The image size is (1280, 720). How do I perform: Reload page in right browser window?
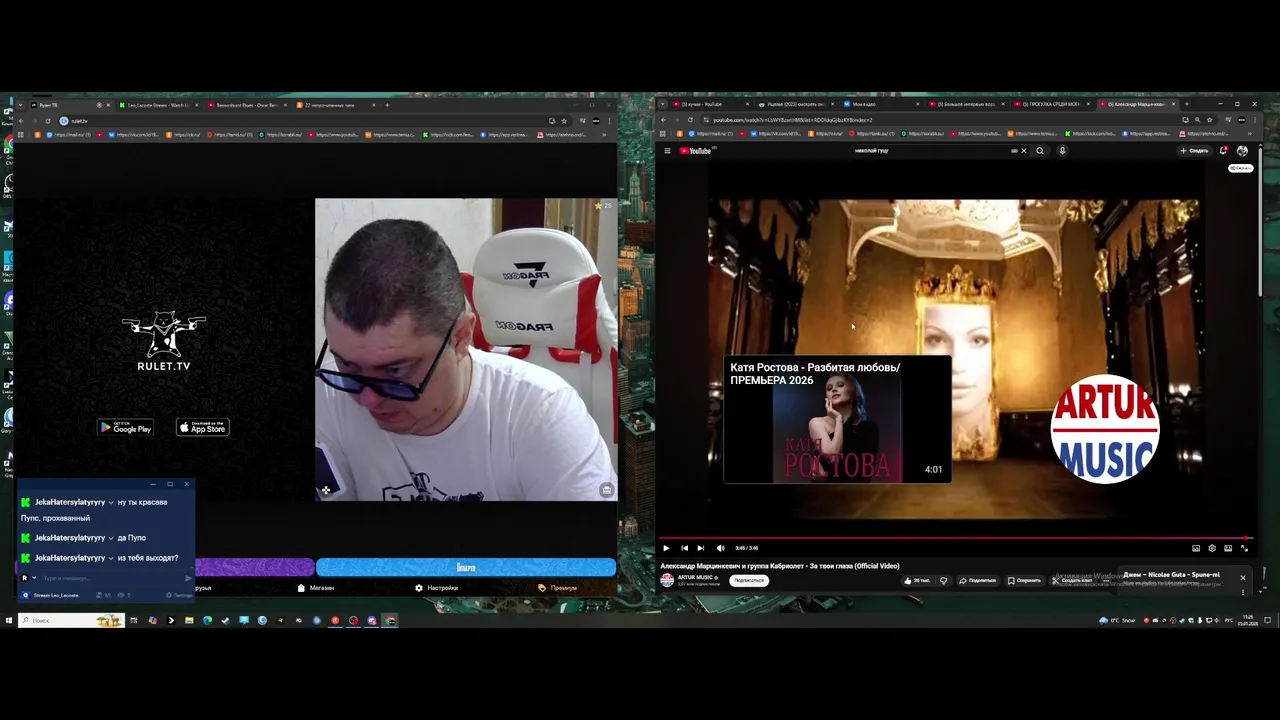click(689, 120)
